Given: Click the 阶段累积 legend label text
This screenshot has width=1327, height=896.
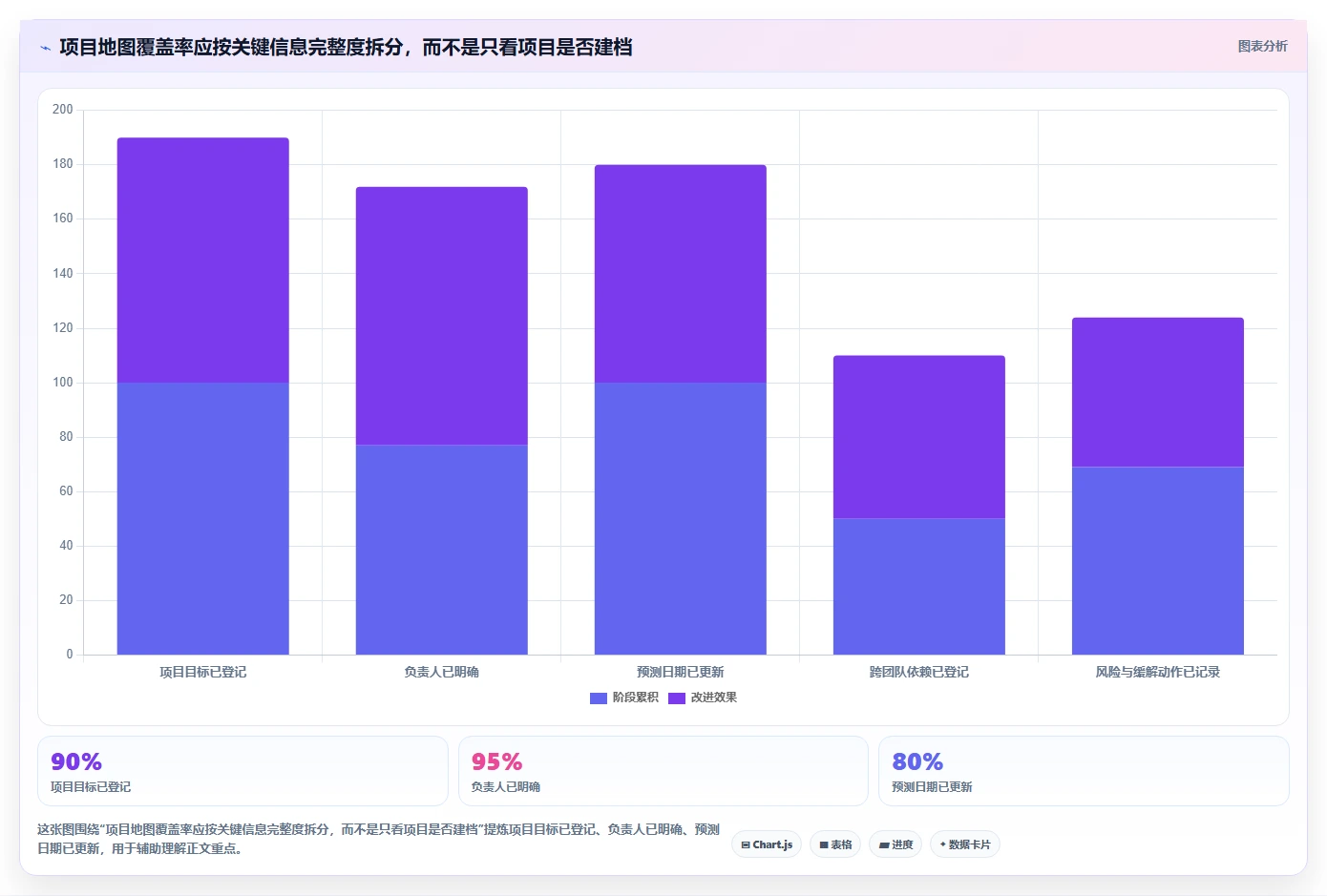Looking at the screenshot, I should point(636,698).
